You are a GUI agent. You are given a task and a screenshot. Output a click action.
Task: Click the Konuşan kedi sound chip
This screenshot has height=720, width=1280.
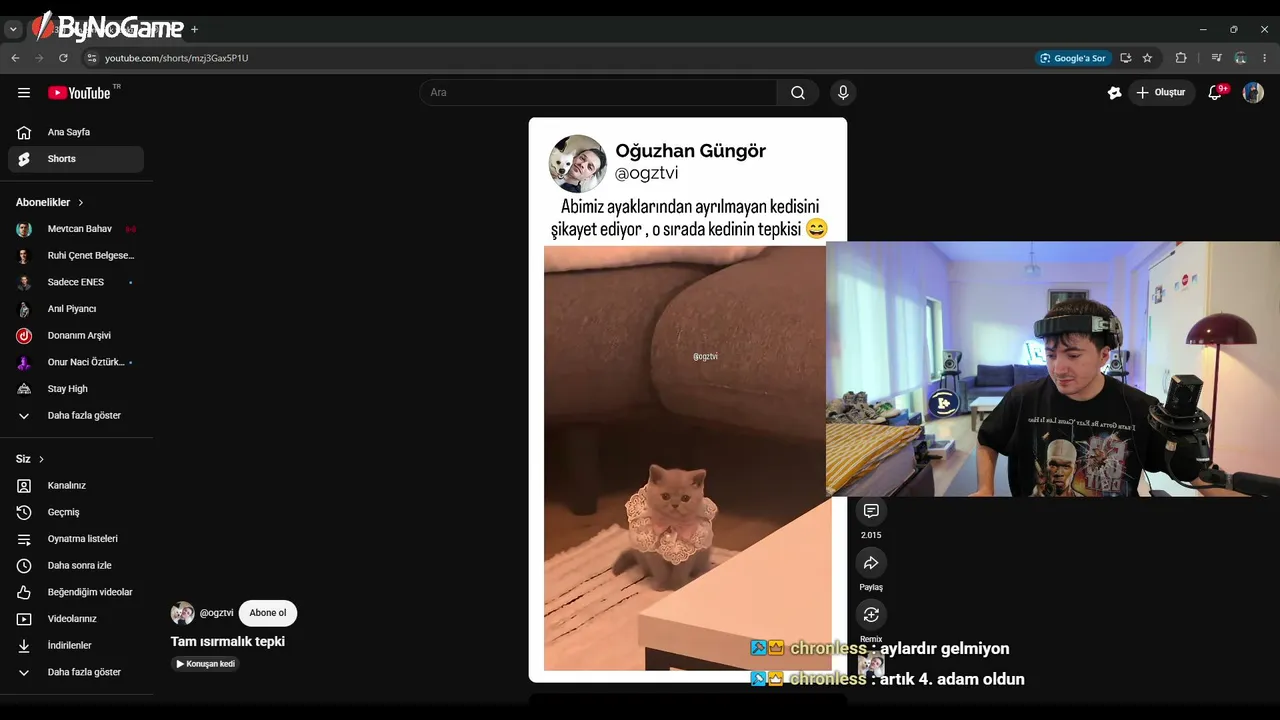tap(206, 664)
